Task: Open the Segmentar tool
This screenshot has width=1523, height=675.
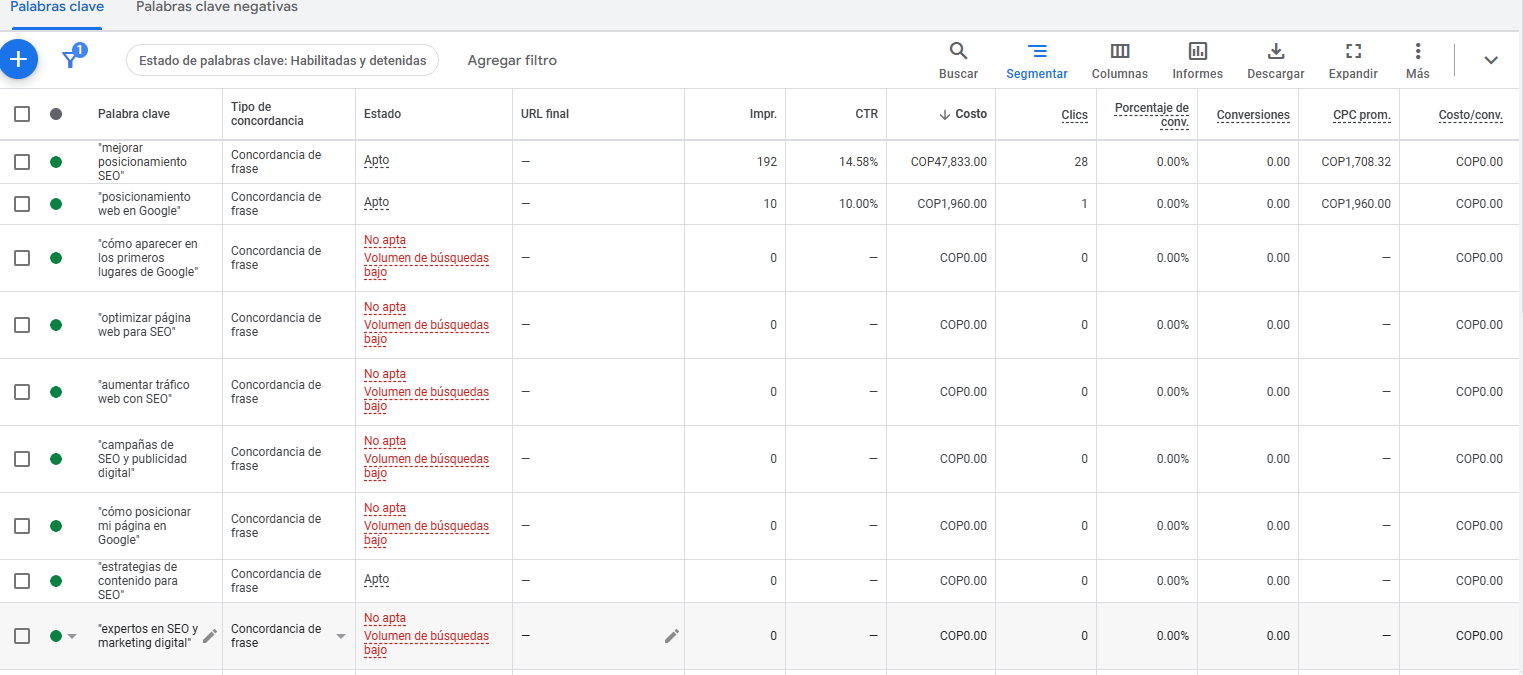Action: (1036, 52)
